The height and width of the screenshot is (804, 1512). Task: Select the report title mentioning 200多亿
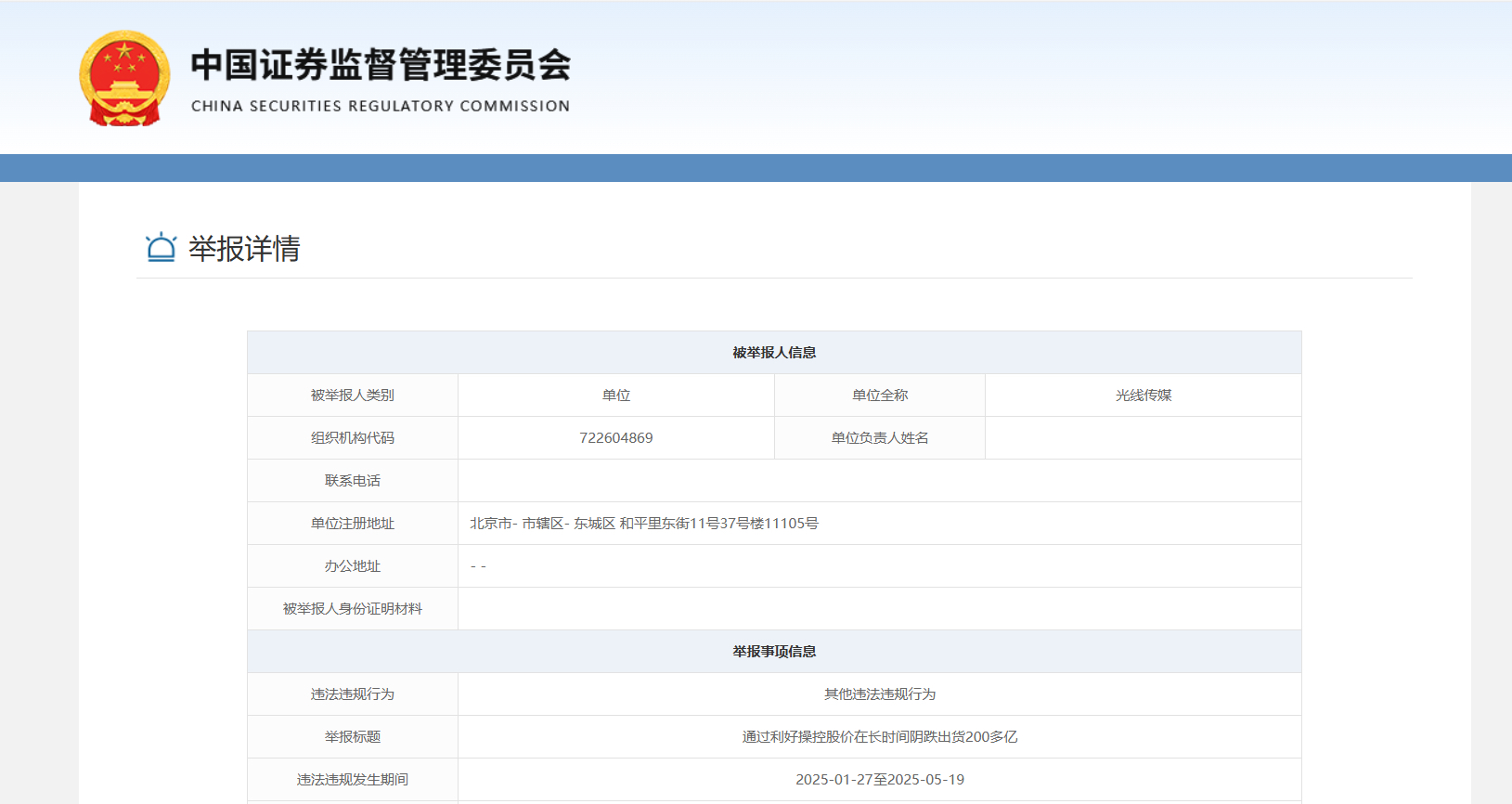click(x=880, y=737)
